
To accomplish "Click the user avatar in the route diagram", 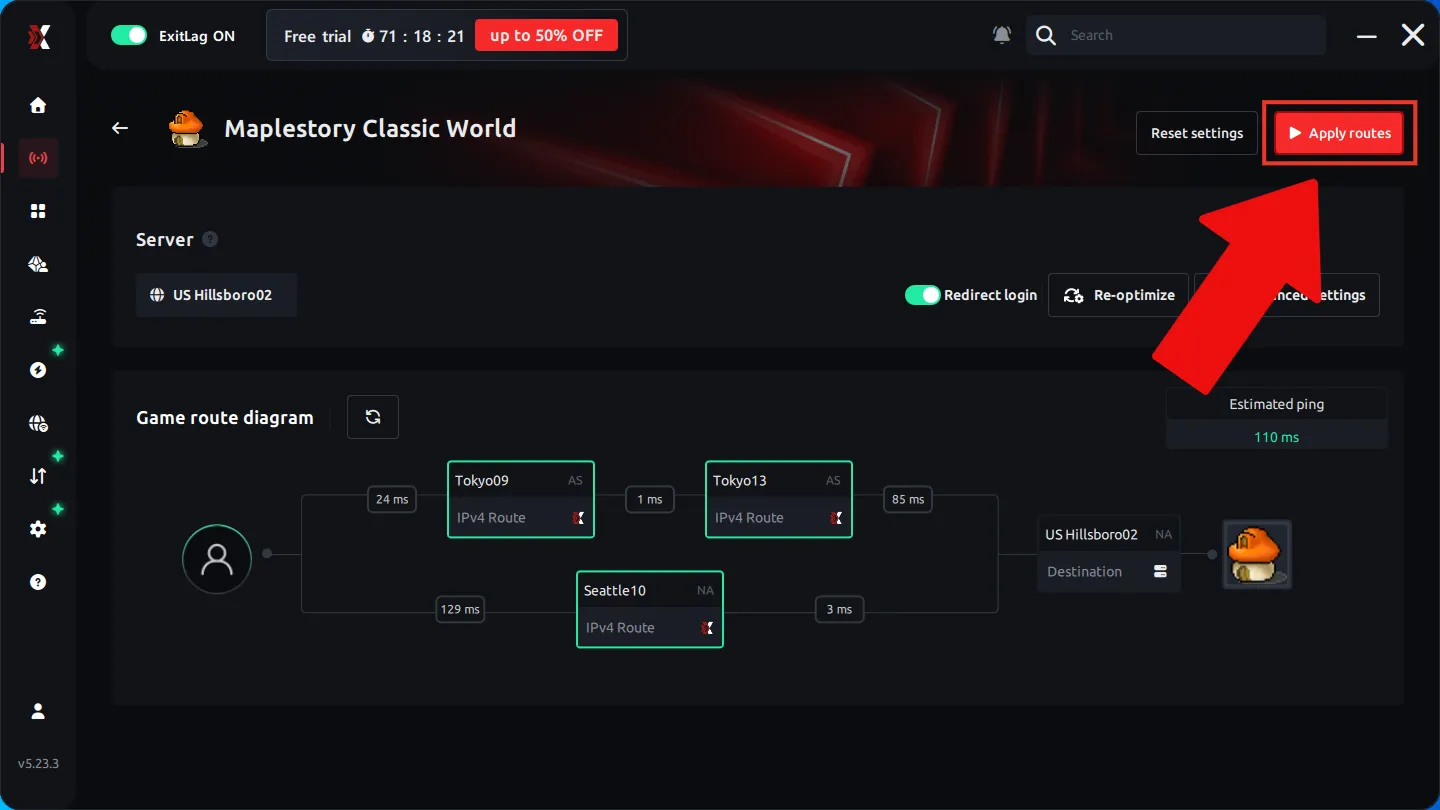I will pyautogui.click(x=217, y=559).
